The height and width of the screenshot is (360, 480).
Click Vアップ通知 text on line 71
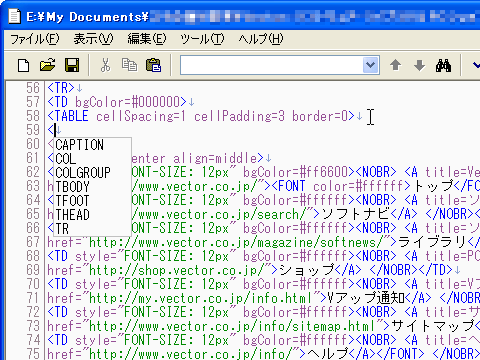(x=366, y=298)
